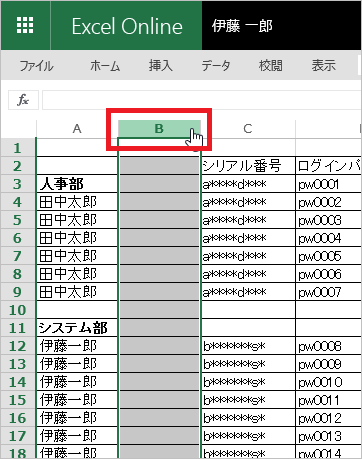Open the ホーム ribbon tab

pyautogui.click(x=105, y=66)
